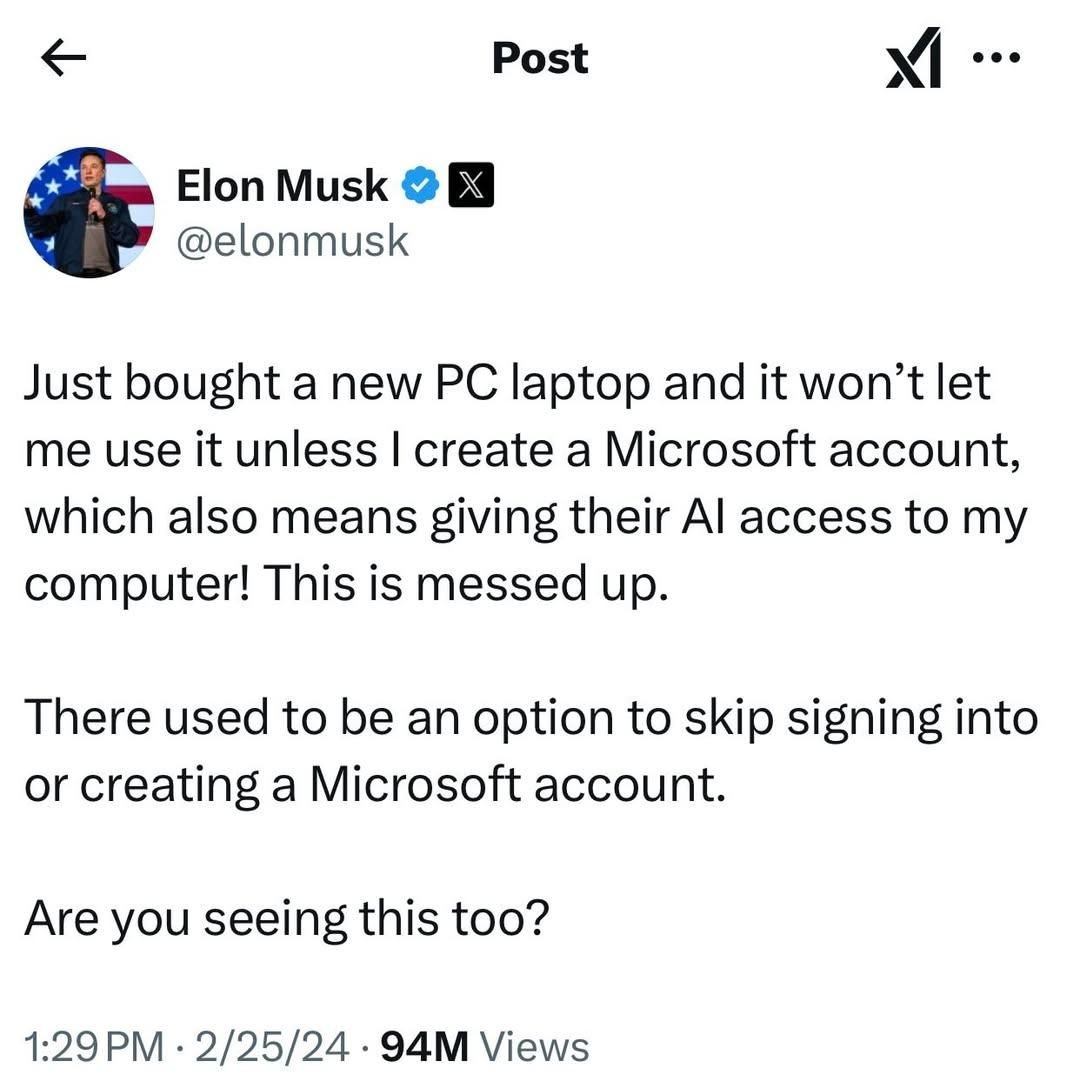Click the back arrow to return

pyautogui.click(x=63, y=59)
